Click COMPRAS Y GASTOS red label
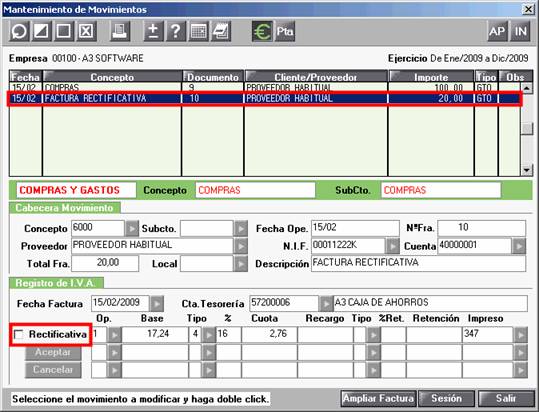Viewport: 539px width, 412px height. [x=76, y=190]
